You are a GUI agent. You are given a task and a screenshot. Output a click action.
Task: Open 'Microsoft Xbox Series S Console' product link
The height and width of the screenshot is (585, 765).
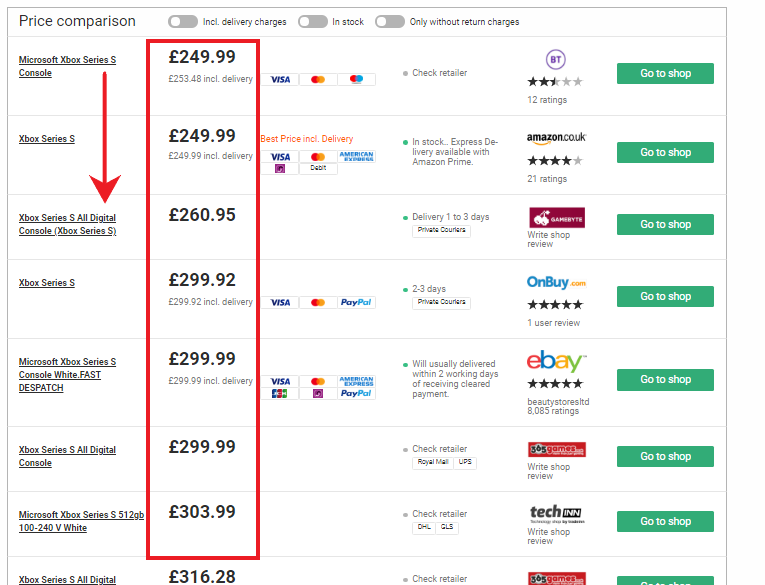pyautogui.click(x=67, y=66)
